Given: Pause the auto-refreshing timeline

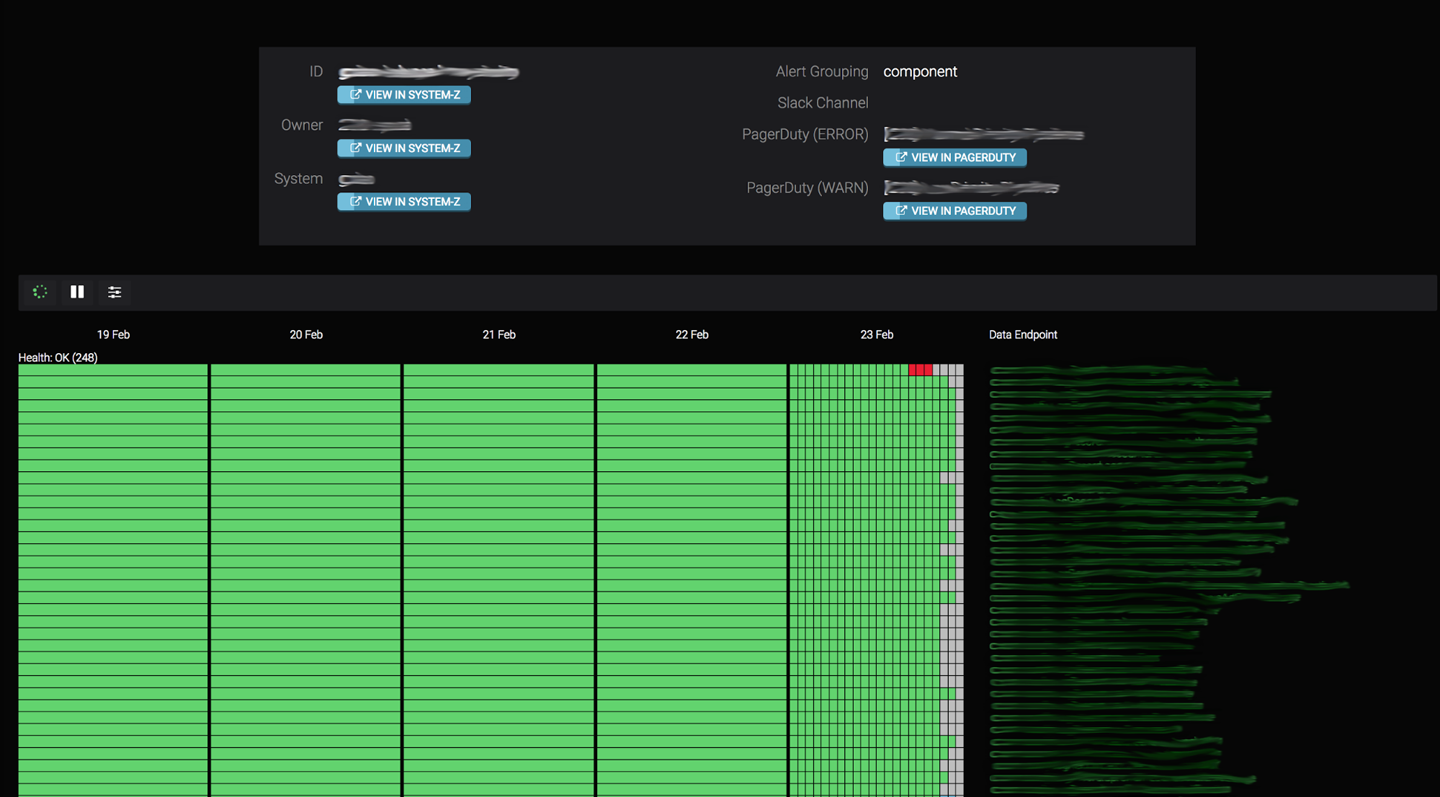Looking at the screenshot, I should coord(77,292).
